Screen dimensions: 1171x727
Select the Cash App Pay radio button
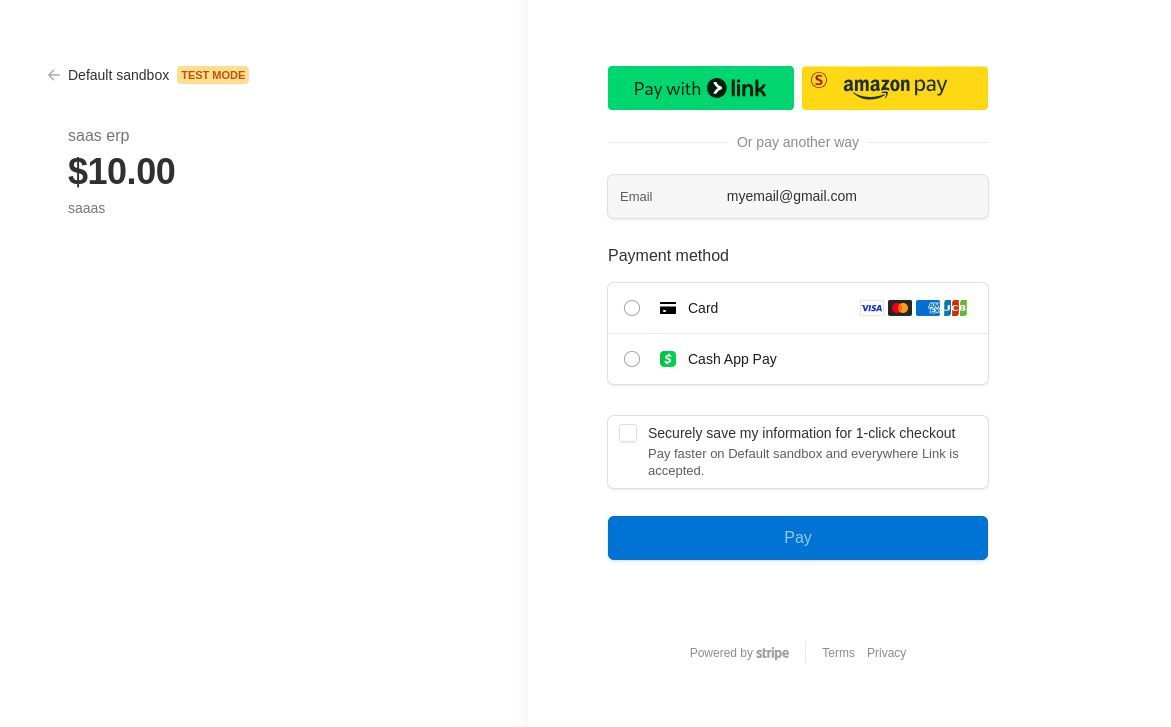[632, 359]
